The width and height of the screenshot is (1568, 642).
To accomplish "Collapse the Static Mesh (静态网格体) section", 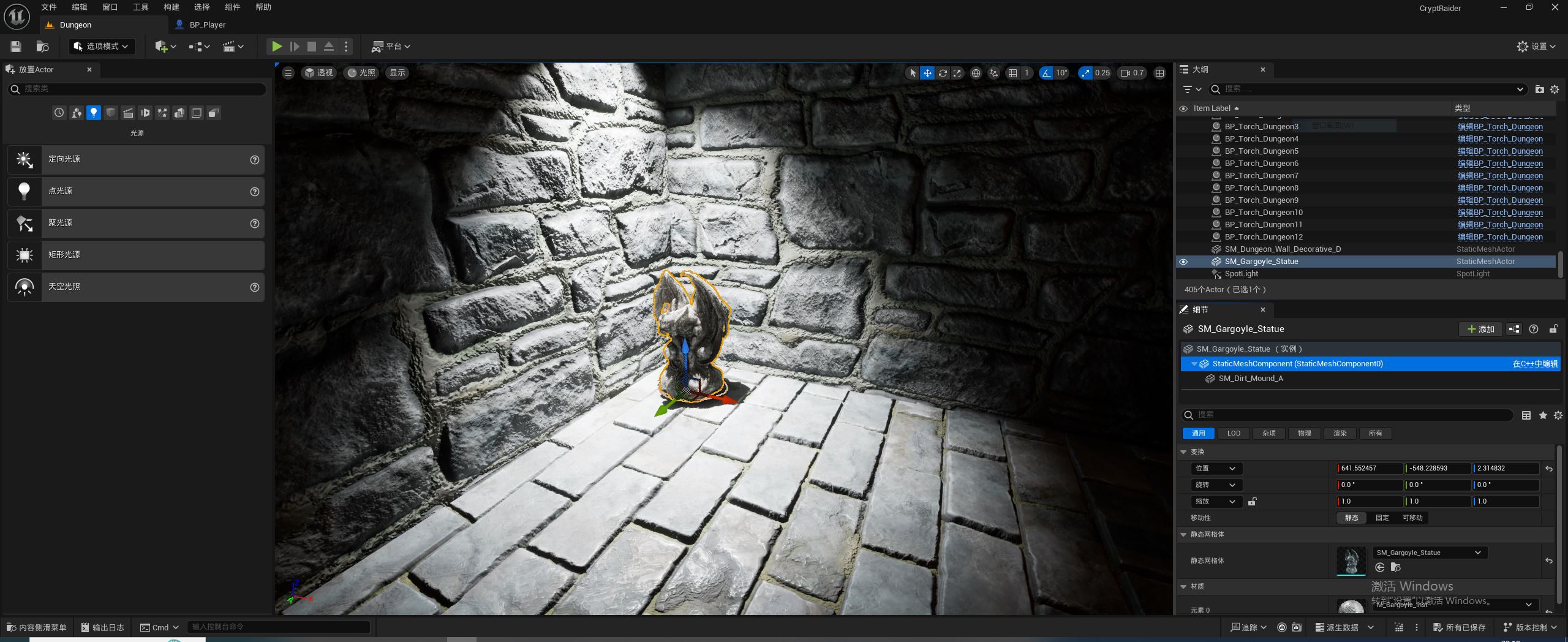I will (1183, 535).
